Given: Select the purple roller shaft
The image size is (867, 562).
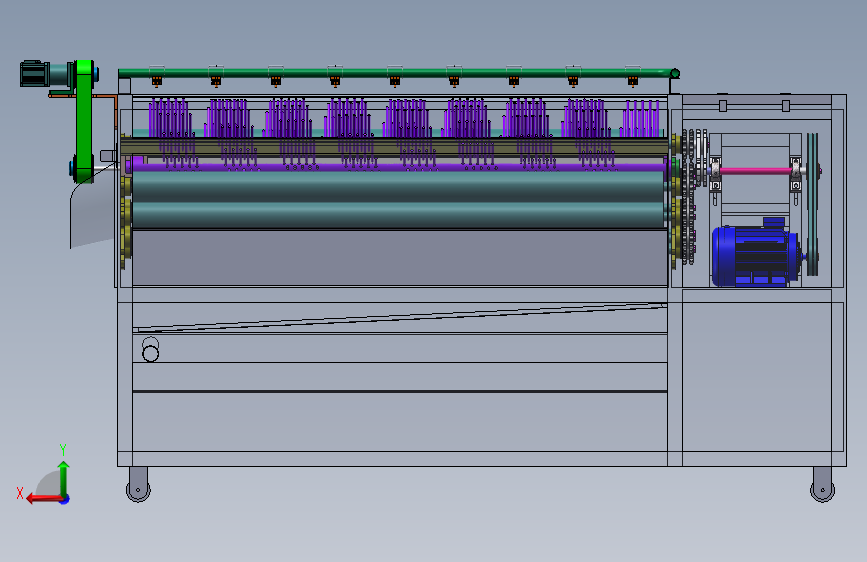Looking at the screenshot, I should click(x=397, y=166).
